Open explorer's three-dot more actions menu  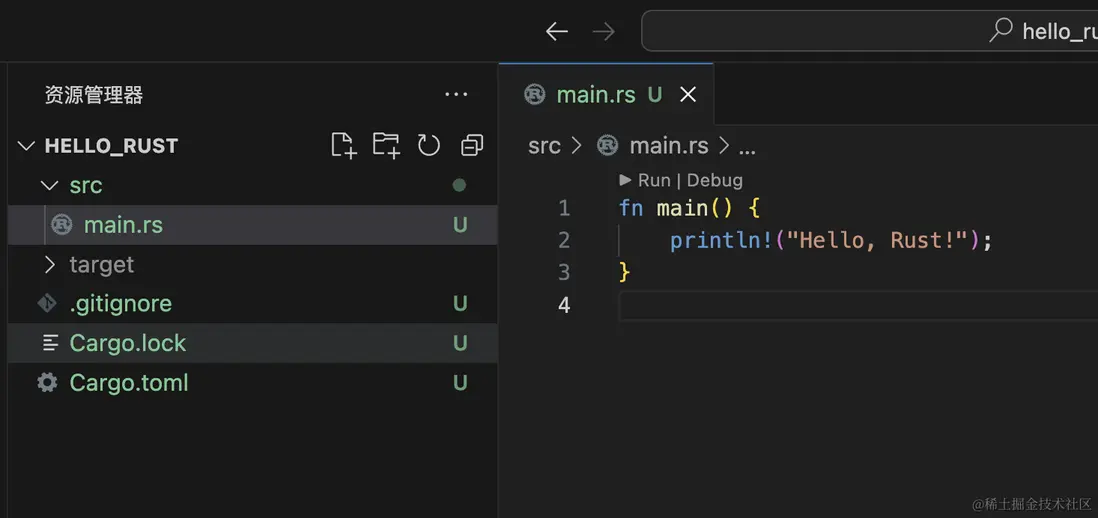(x=456, y=95)
